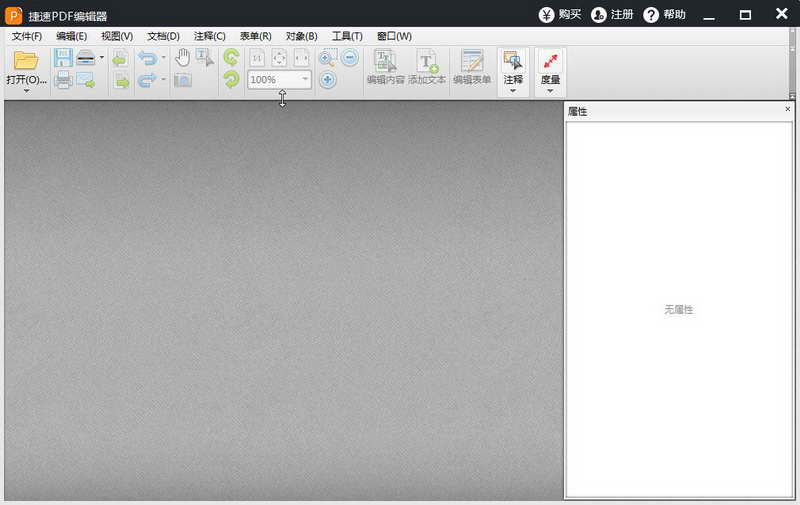The width and height of the screenshot is (800, 505).
Task: Open the 文件(F) menu
Action: [x=27, y=36]
